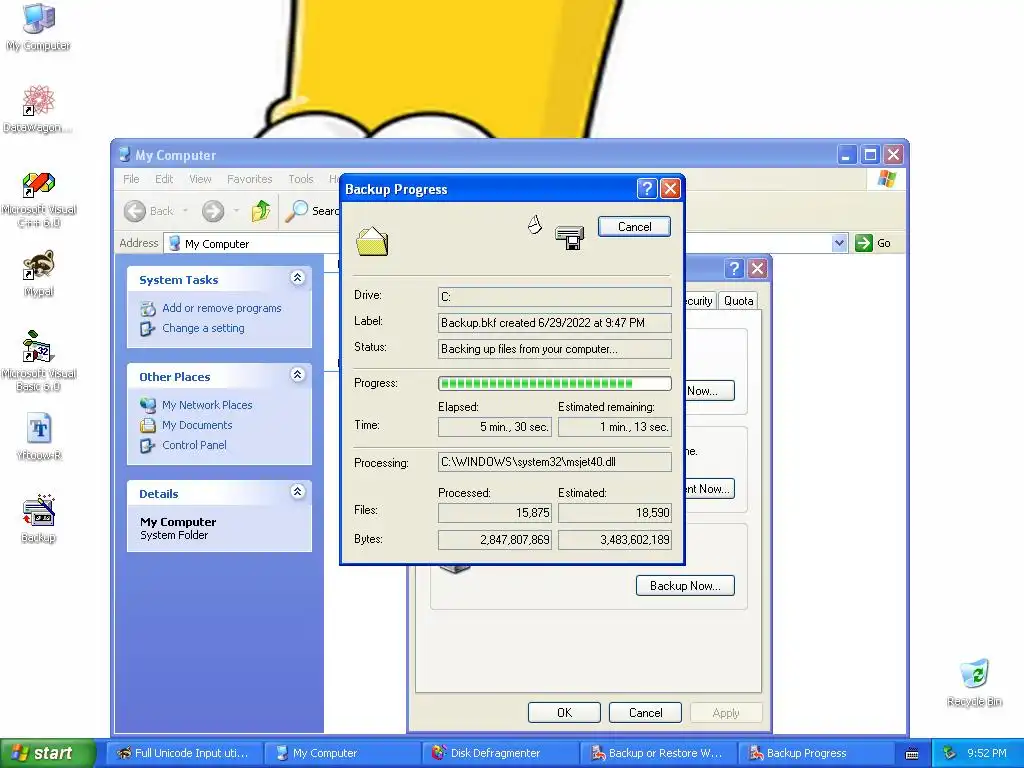
Task: Click the keyboard icon in system tray
Action: (912, 754)
